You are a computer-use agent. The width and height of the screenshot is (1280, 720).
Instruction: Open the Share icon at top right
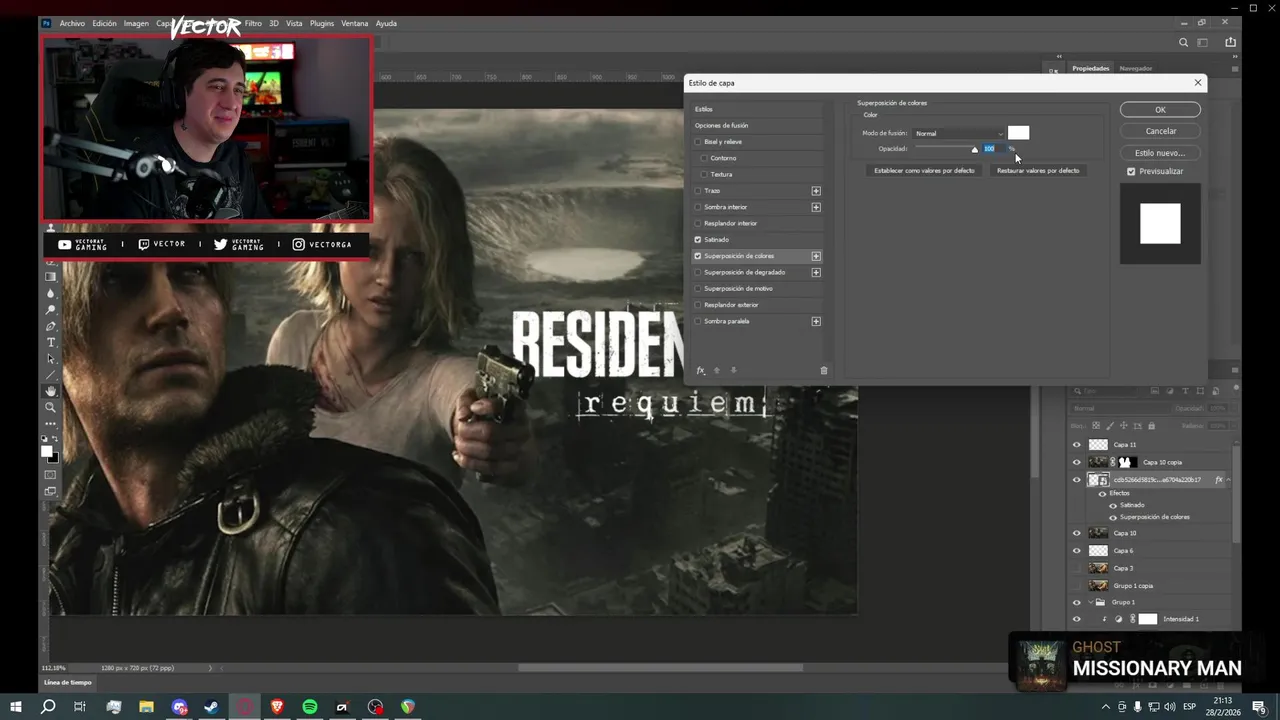point(1231,42)
